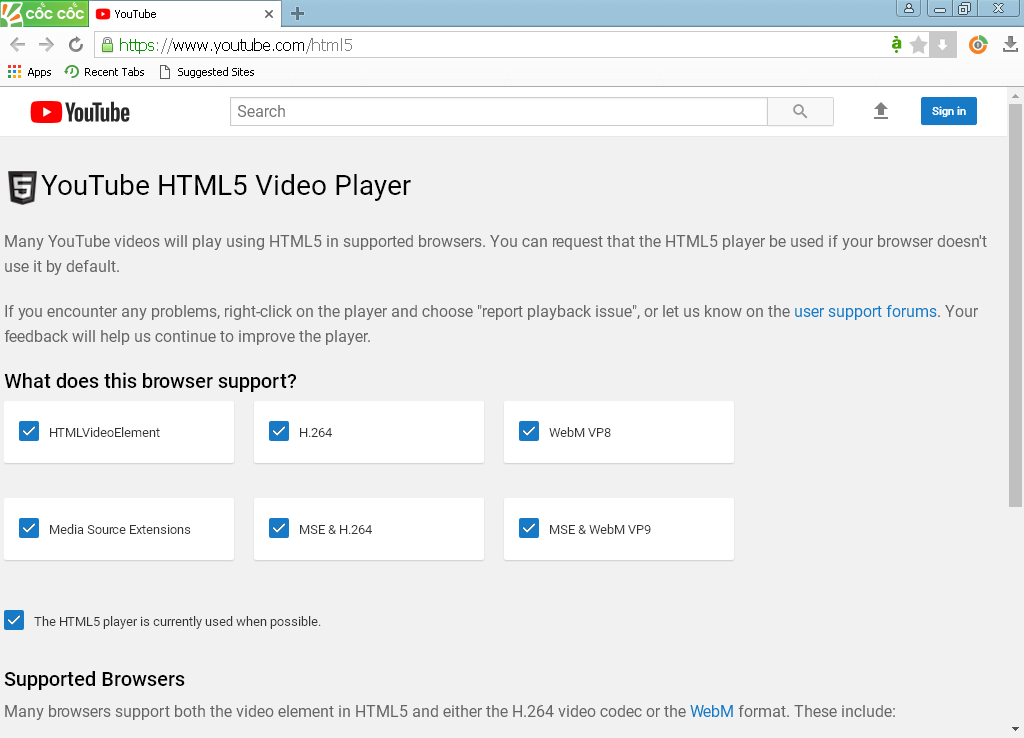Click the green Vietnamese typing 'à' icon
This screenshot has width=1024, height=738.
click(896, 45)
